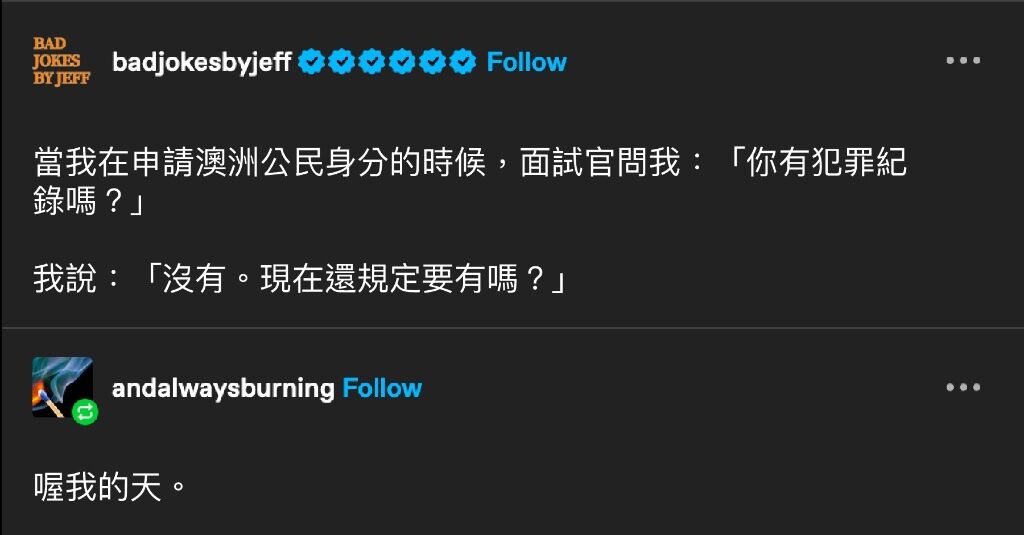The width and height of the screenshot is (1024, 535).
Task: Open the badjokesbyjeff blog name link
Action: (202, 62)
